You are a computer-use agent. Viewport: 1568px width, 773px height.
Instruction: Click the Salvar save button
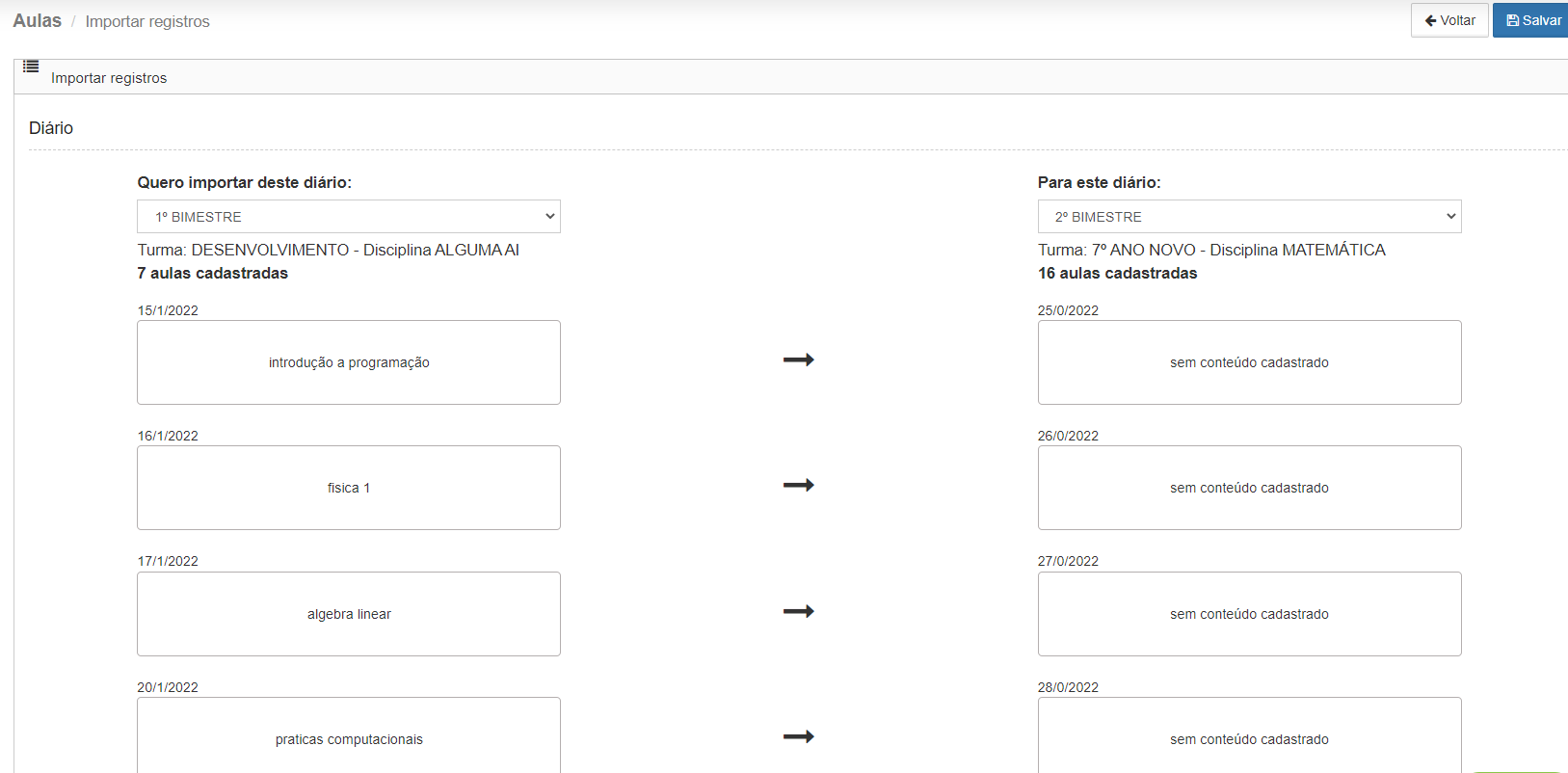1531,20
